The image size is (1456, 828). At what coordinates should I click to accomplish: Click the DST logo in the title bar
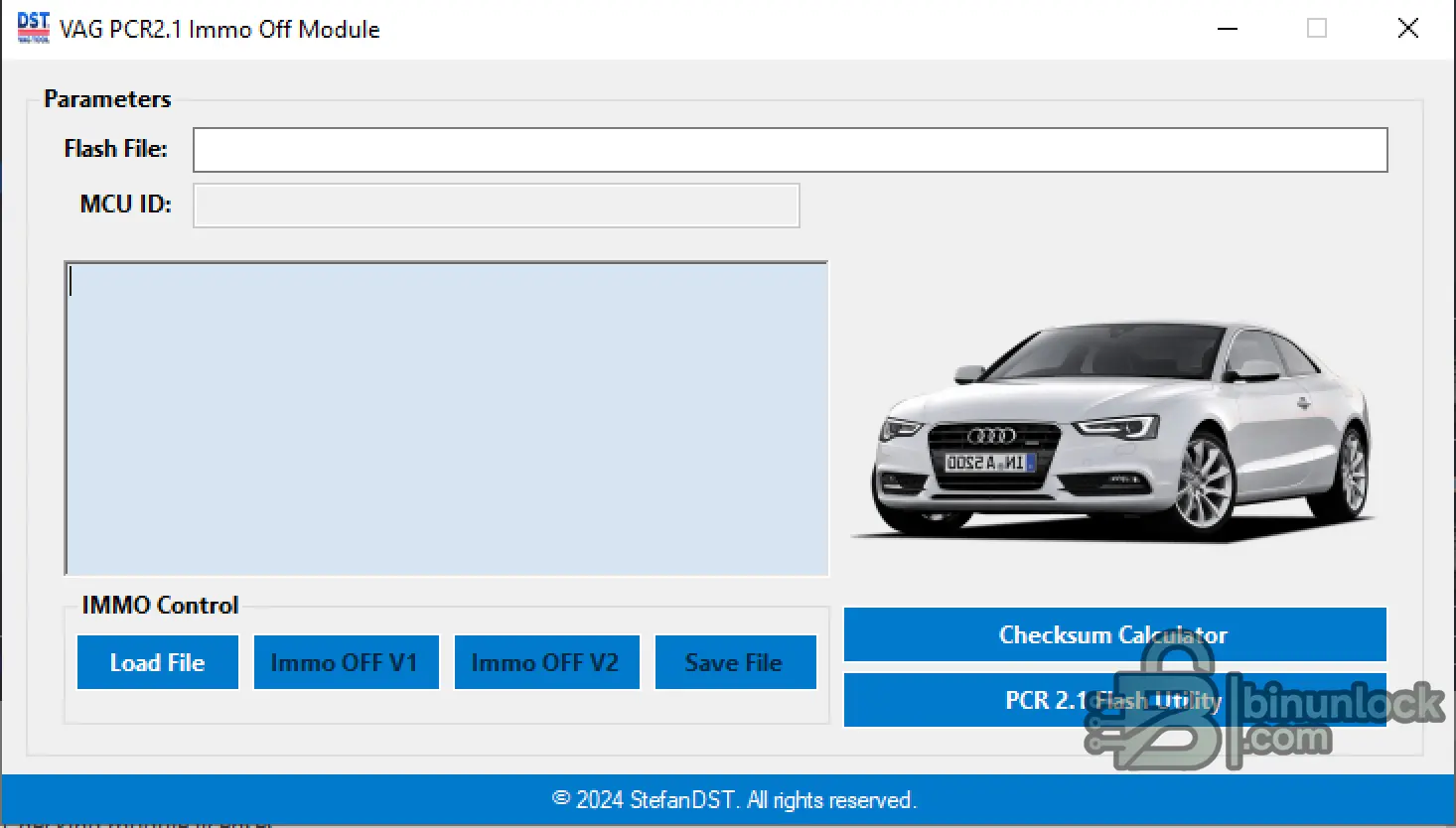point(33,28)
